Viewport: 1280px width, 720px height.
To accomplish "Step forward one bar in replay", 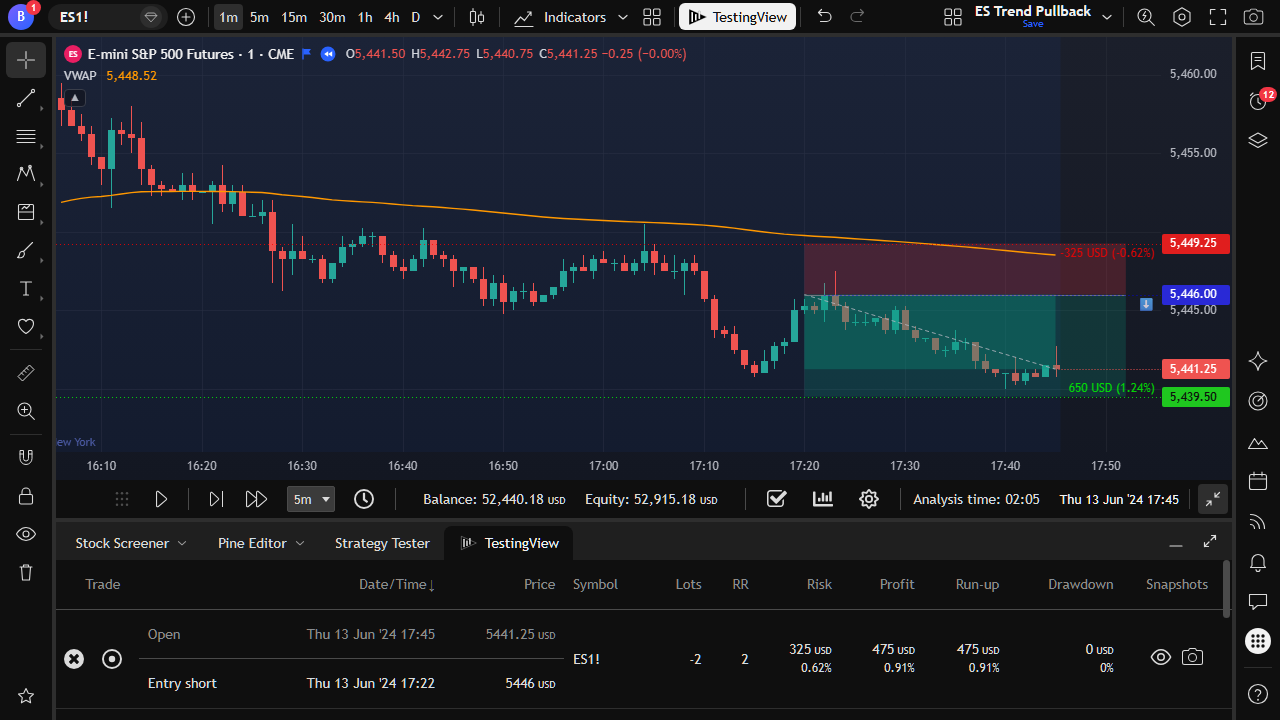I will [x=216, y=499].
